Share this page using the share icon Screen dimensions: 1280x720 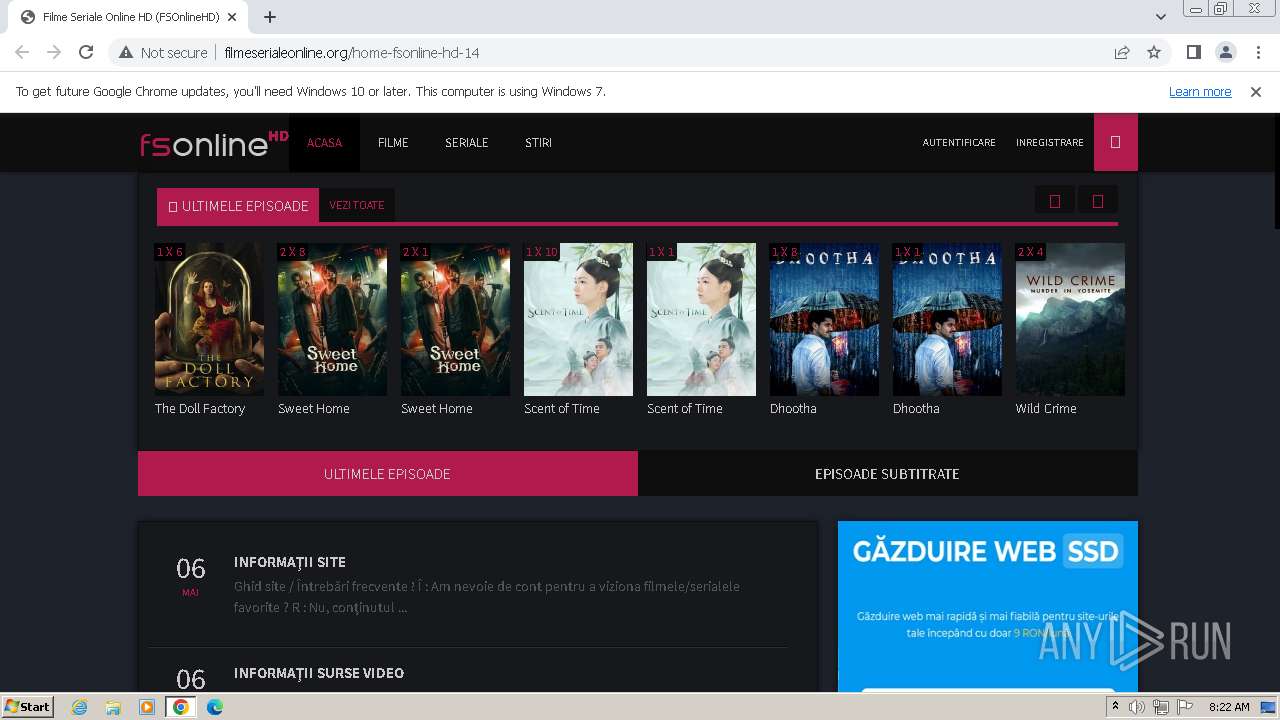pyautogui.click(x=1122, y=52)
